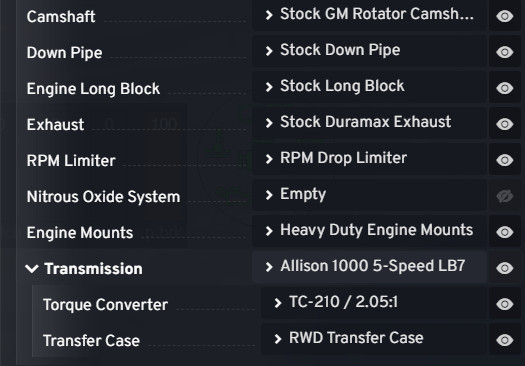Image resolution: width=525 pixels, height=366 pixels.
Task: Toggle visibility of Stock Down Pipe
Action: [505, 52]
